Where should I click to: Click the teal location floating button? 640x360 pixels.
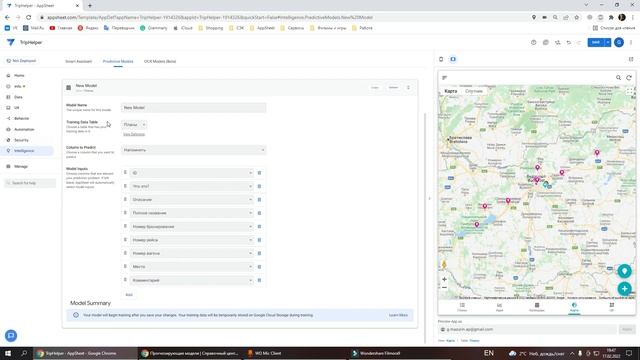point(624,271)
